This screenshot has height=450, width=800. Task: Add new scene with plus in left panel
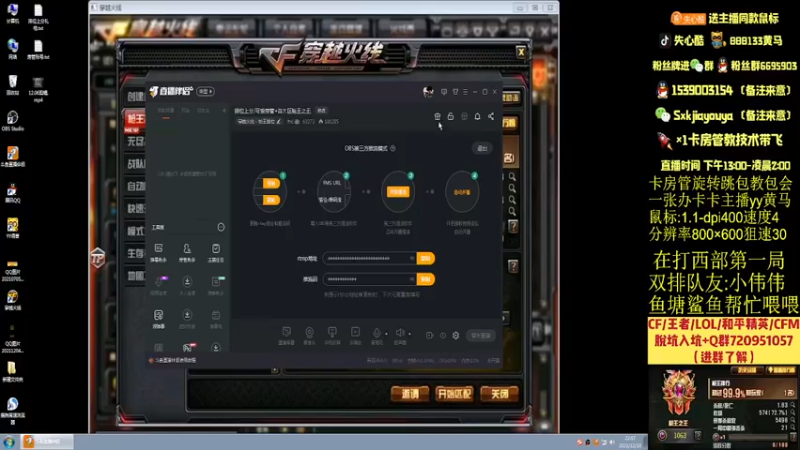coord(224,111)
